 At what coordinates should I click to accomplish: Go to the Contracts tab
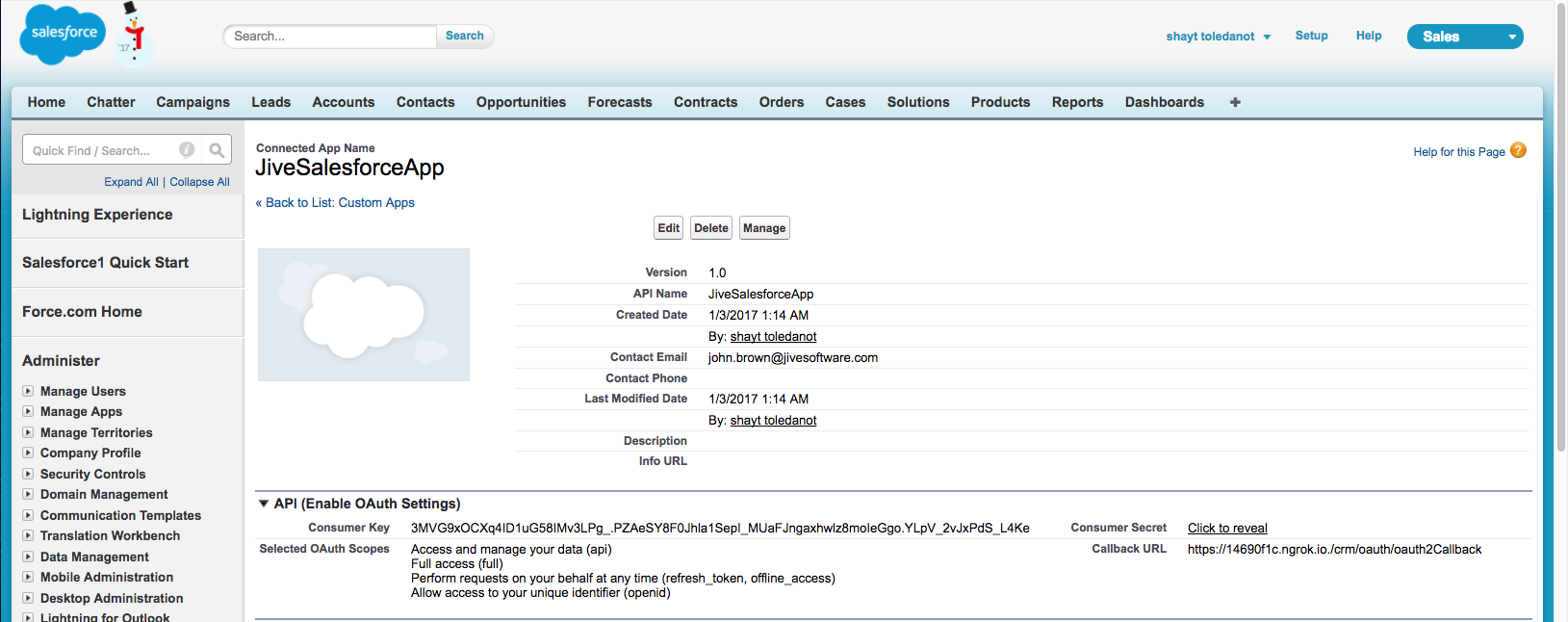pos(706,102)
